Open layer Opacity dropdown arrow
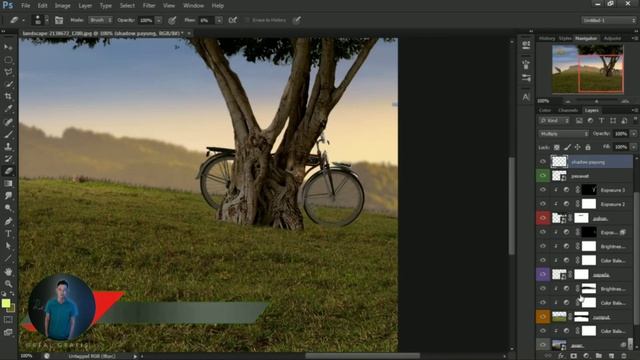 tap(633, 133)
